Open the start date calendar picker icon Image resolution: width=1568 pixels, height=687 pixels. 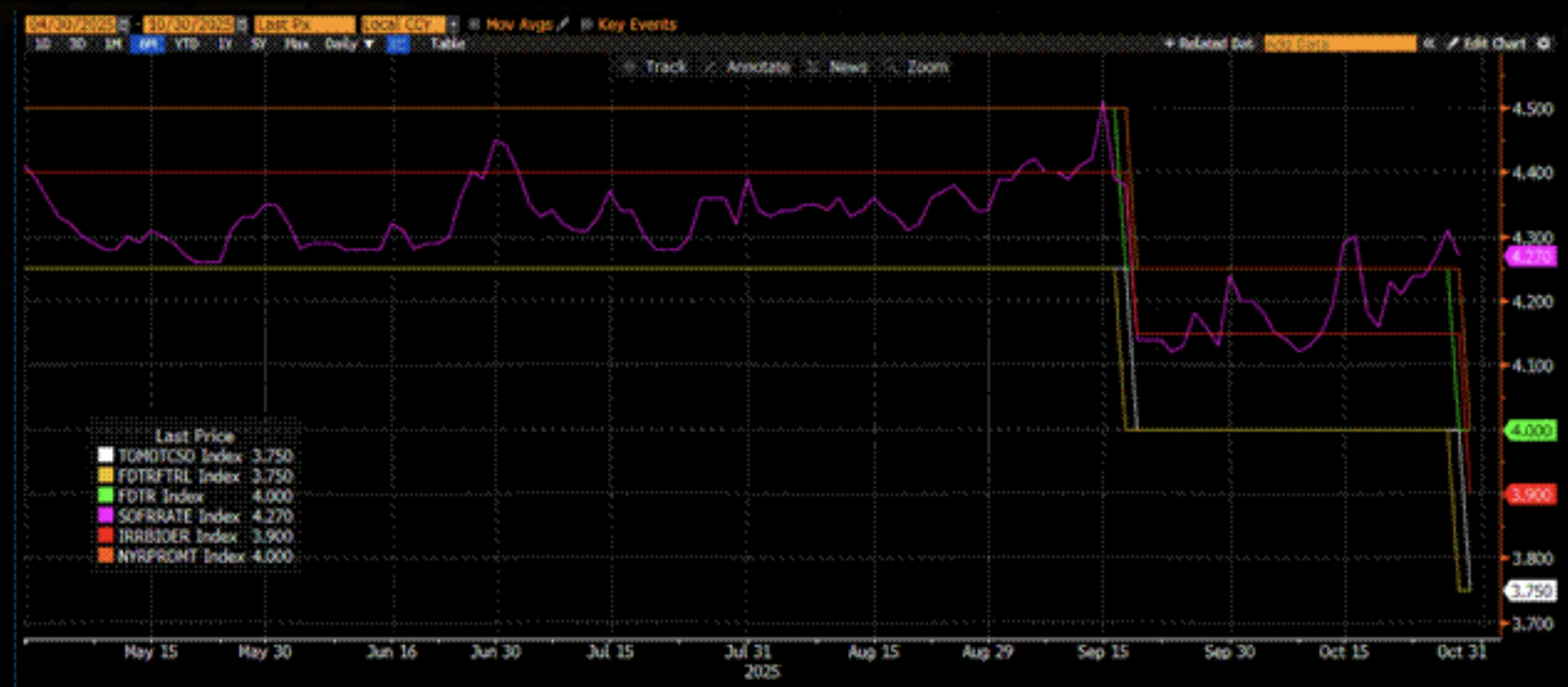click(x=123, y=24)
